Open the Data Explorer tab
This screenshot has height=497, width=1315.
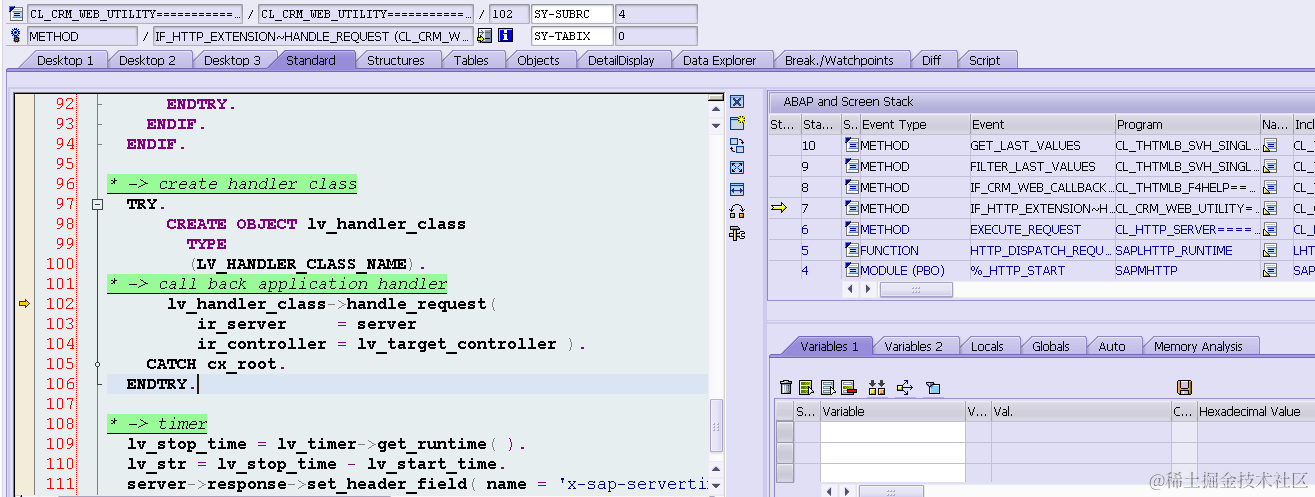720,60
